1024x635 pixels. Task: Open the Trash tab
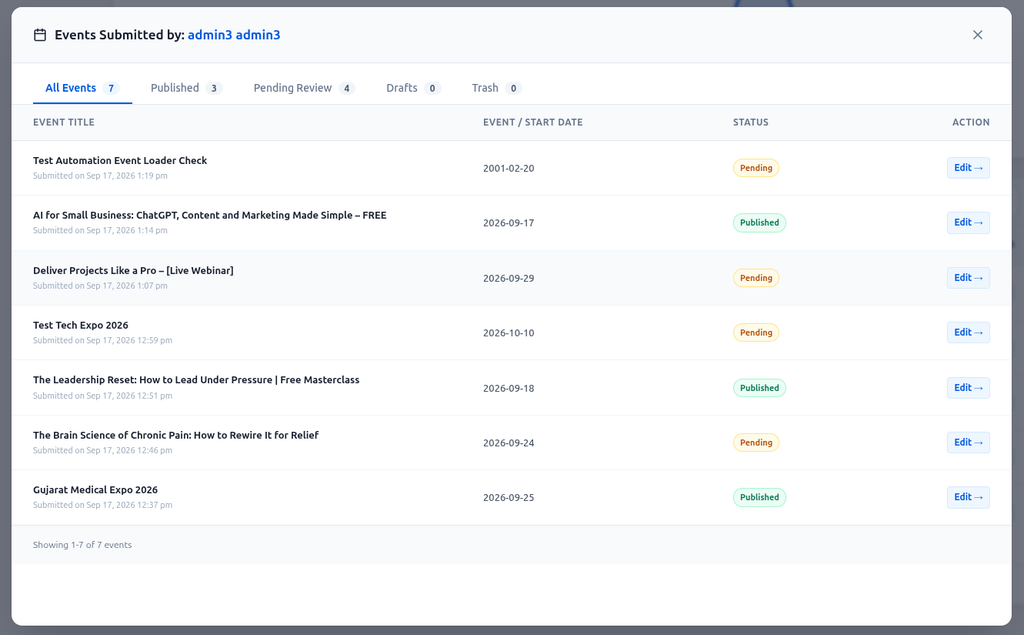click(x=496, y=88)
